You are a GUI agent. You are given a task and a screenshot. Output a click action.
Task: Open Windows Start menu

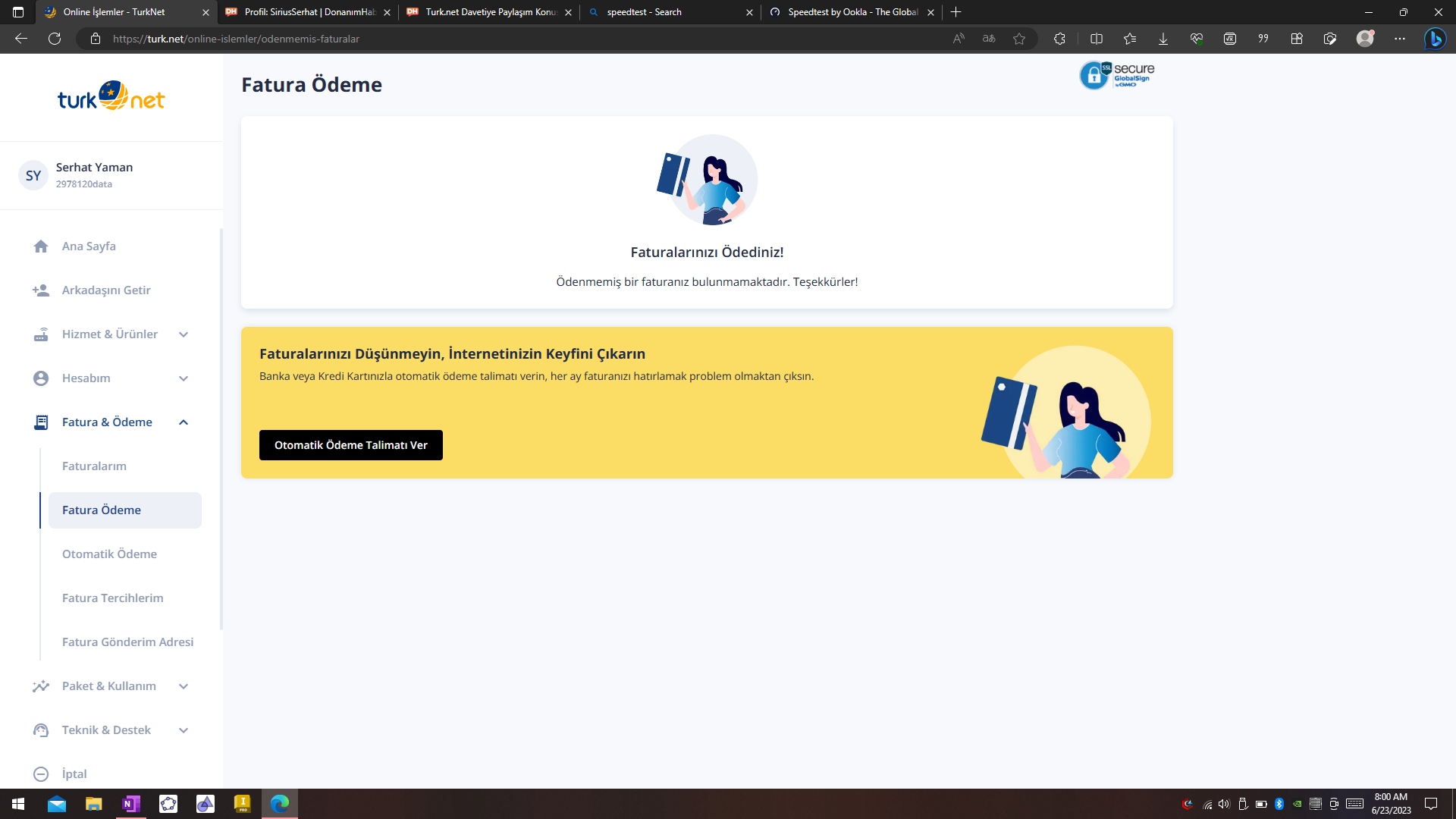(x=18, y=804)
